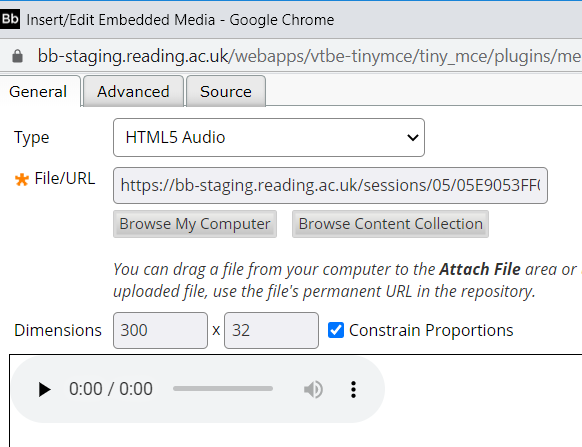Click the File/URL input field
Screen dimensions: 582x447
click(x=330, y=185)
